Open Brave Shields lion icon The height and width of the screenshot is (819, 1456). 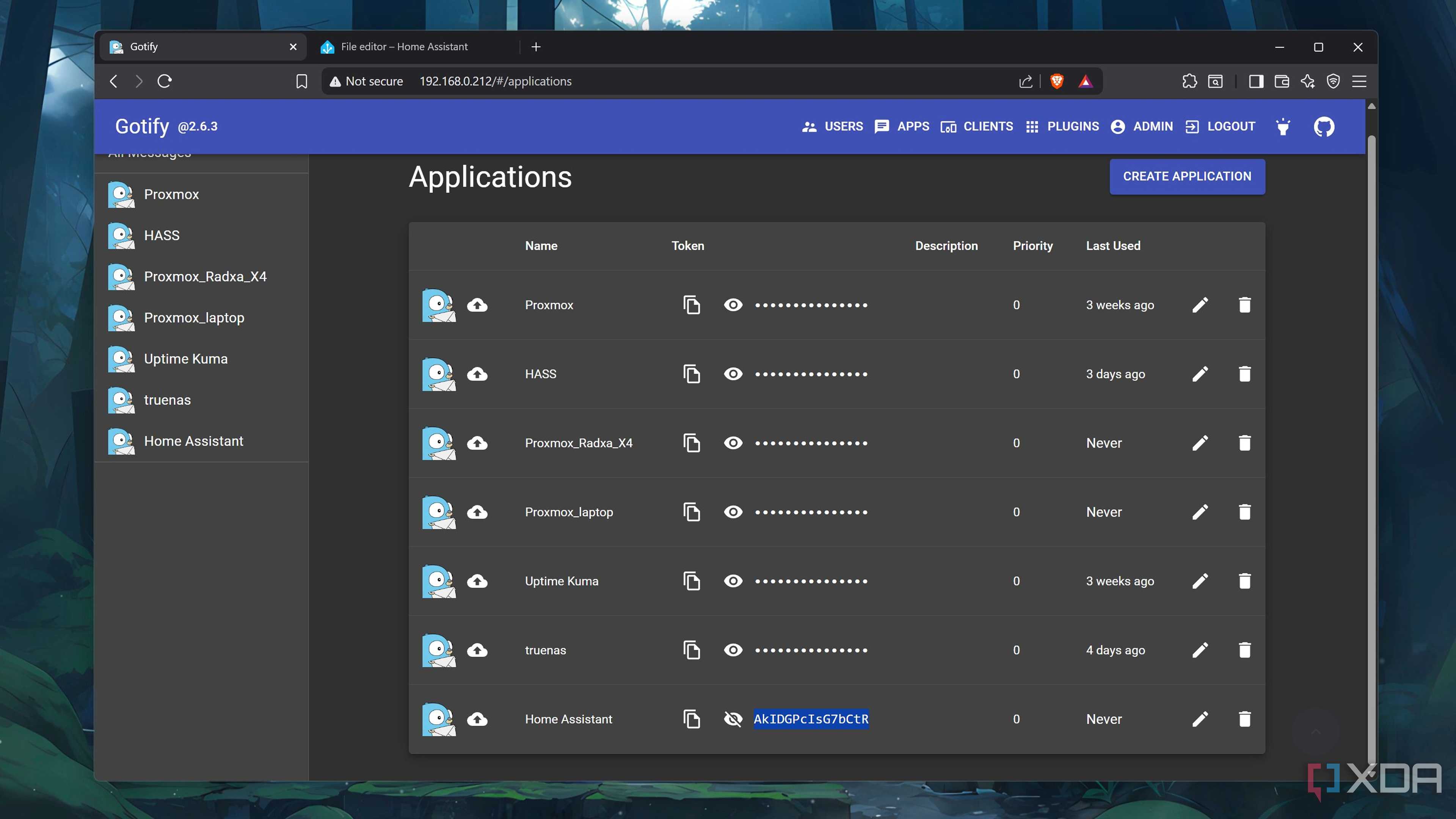click(1056, 82)
